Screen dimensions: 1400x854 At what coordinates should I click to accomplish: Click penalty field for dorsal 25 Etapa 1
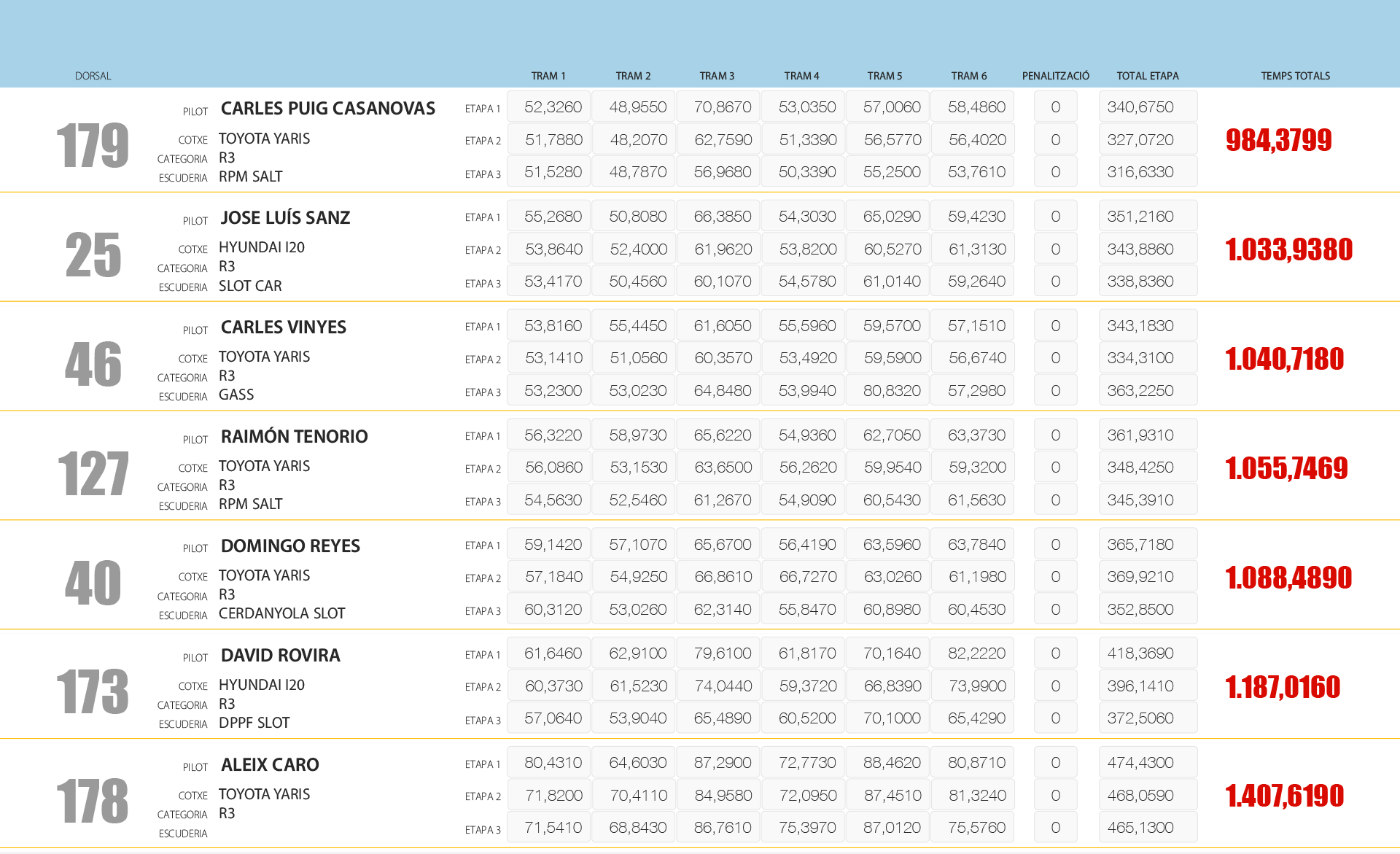coord(1055,217)
